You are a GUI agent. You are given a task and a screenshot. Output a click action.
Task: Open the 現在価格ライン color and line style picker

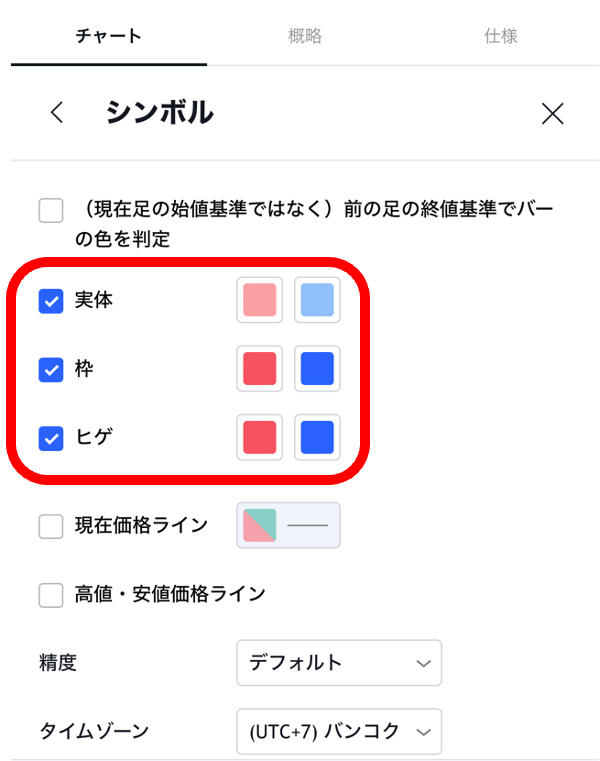(288, 525)
